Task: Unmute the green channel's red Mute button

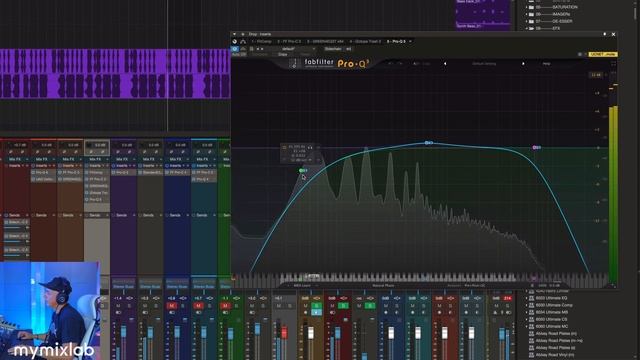Action: [225, 306]
